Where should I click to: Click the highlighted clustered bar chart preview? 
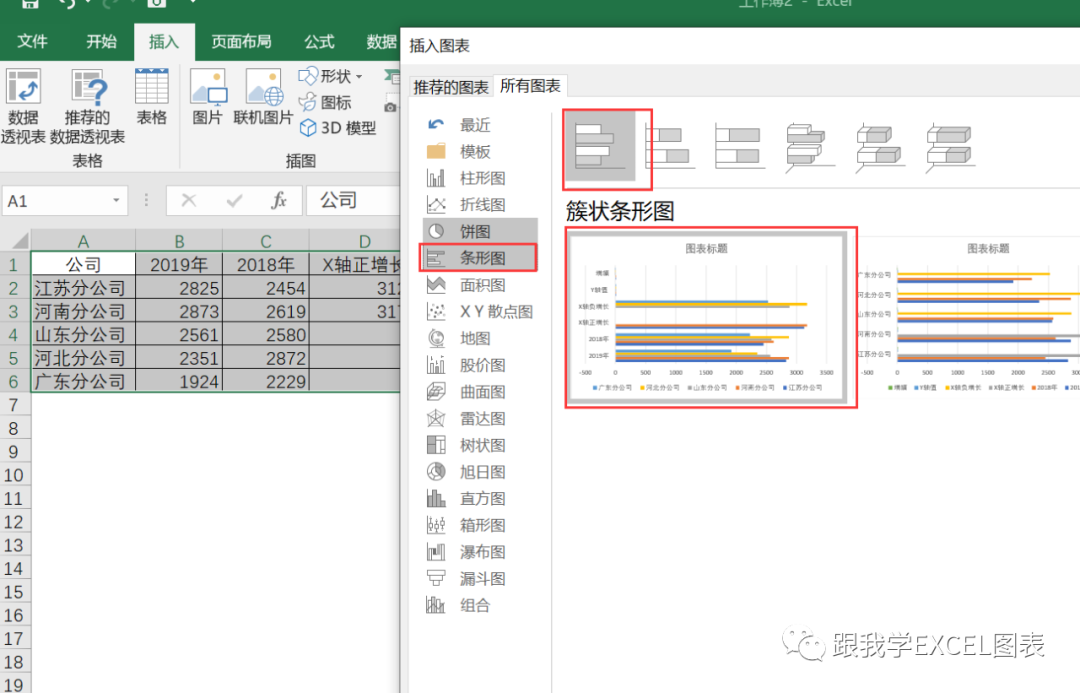click(x=711, y=316)
